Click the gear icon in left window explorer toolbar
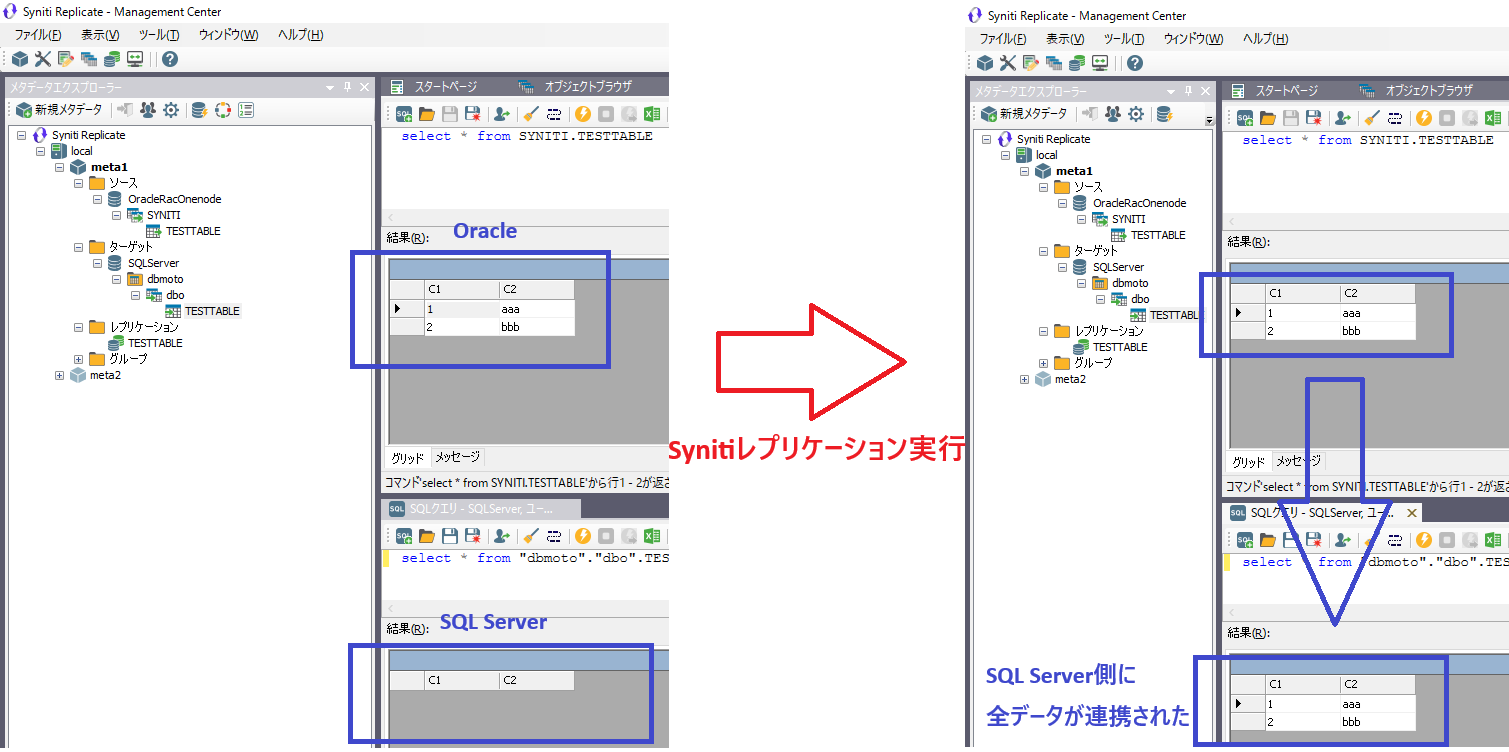 (171, 110)
